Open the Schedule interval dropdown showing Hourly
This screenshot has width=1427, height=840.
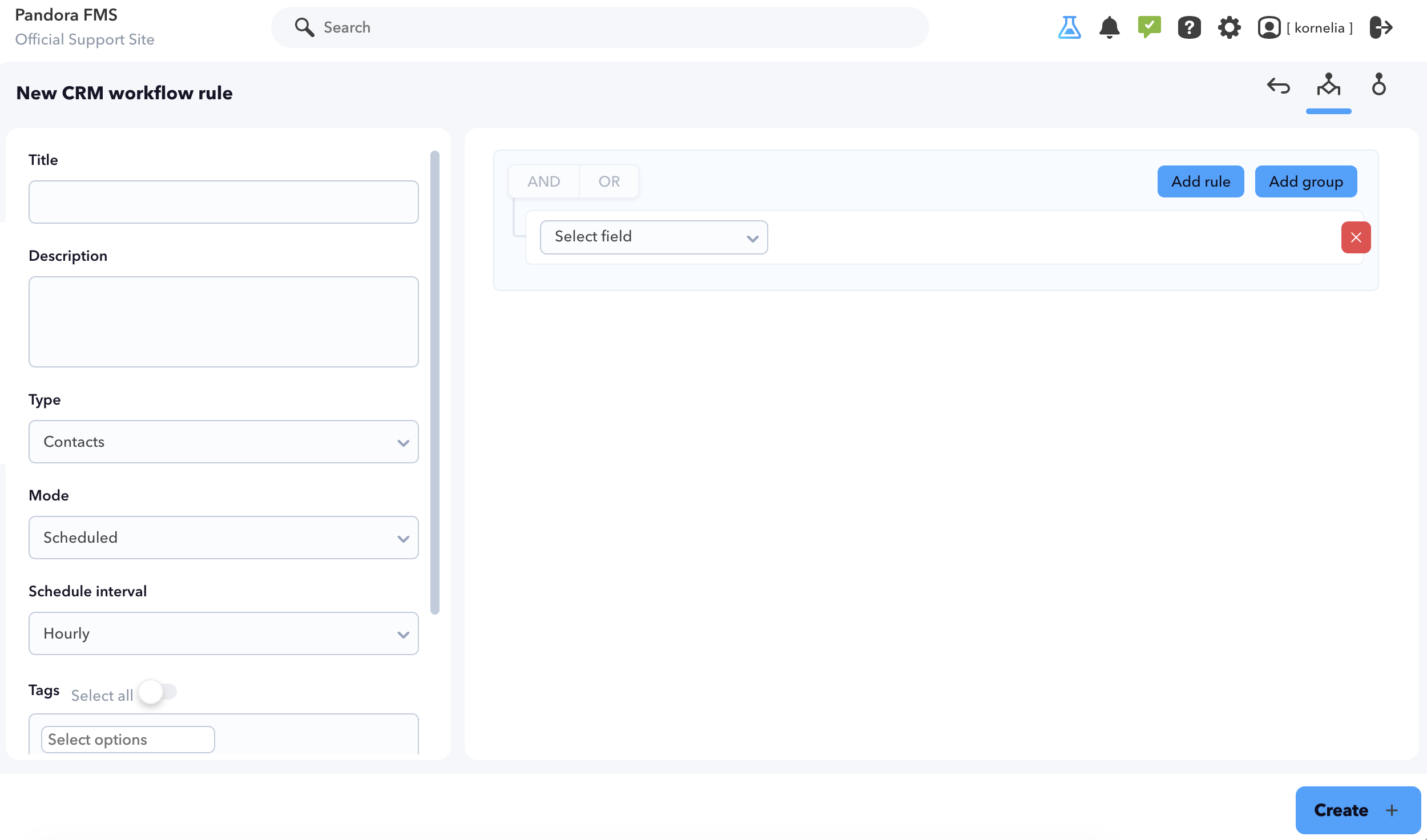pos(224,633)
